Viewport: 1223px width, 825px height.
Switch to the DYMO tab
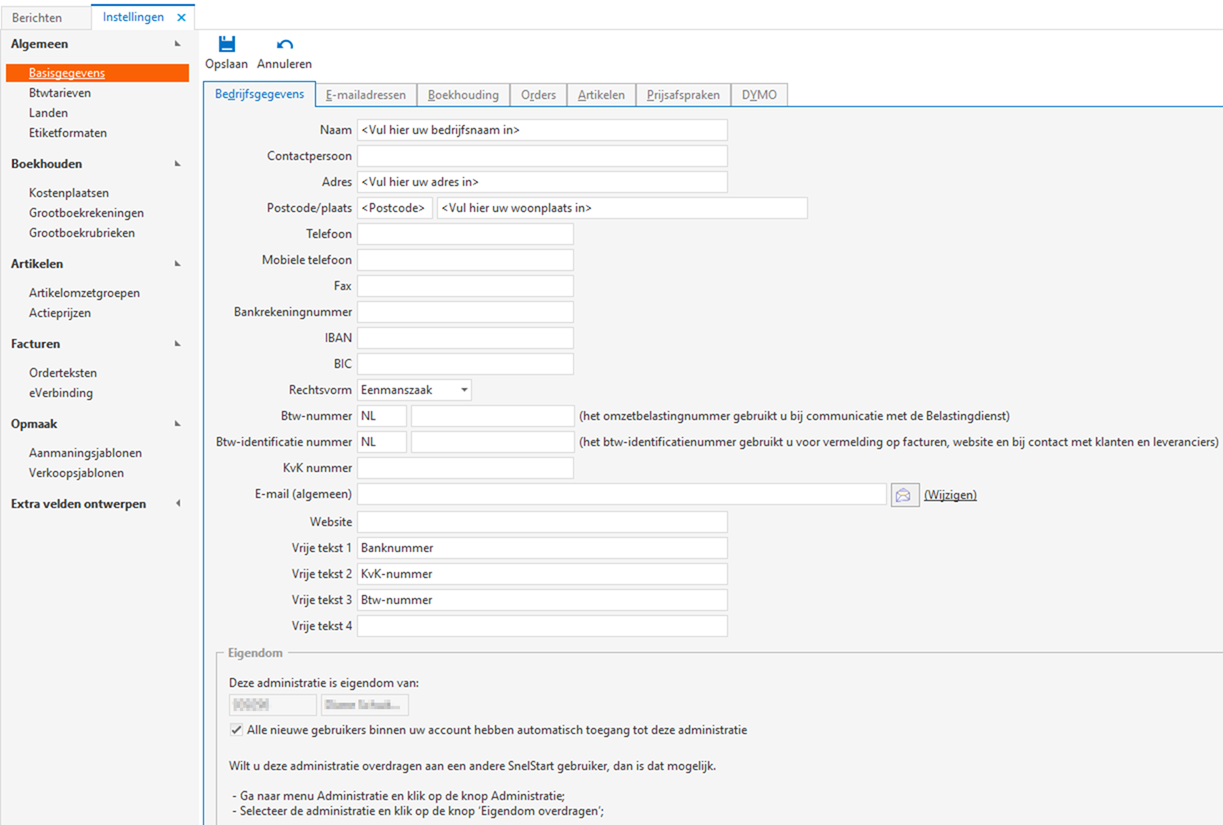759,94
